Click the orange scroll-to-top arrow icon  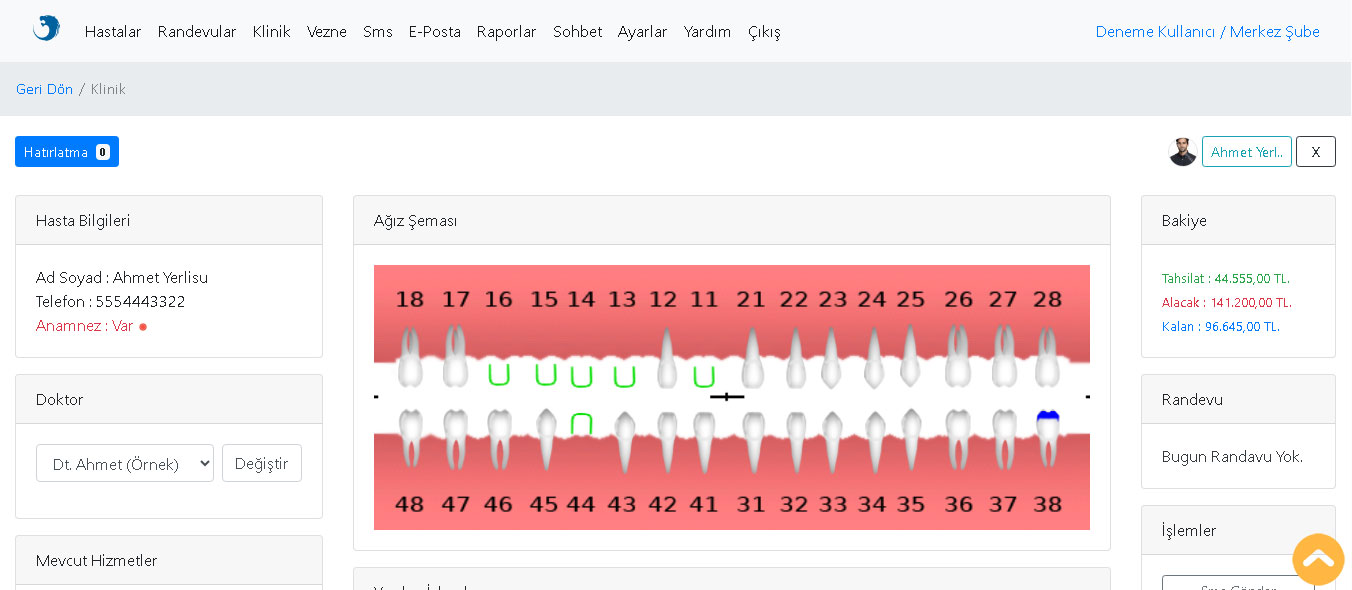(1318, 559)
